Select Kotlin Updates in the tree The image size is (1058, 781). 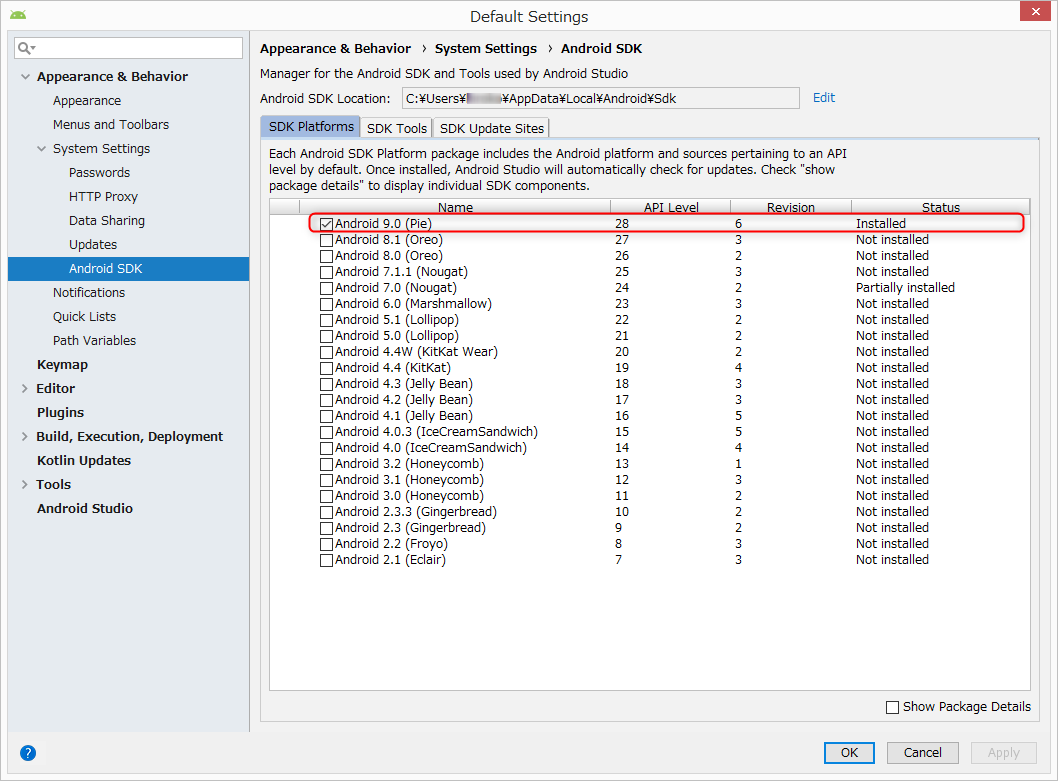[x=84, y=460]
